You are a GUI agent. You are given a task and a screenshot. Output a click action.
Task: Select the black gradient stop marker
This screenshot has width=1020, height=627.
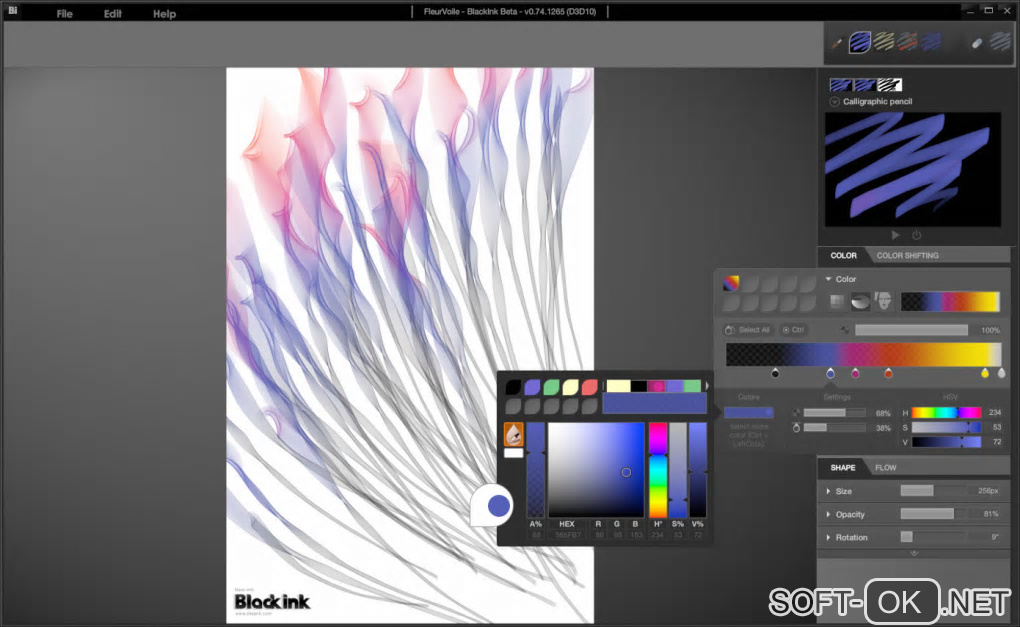(775, 373)
